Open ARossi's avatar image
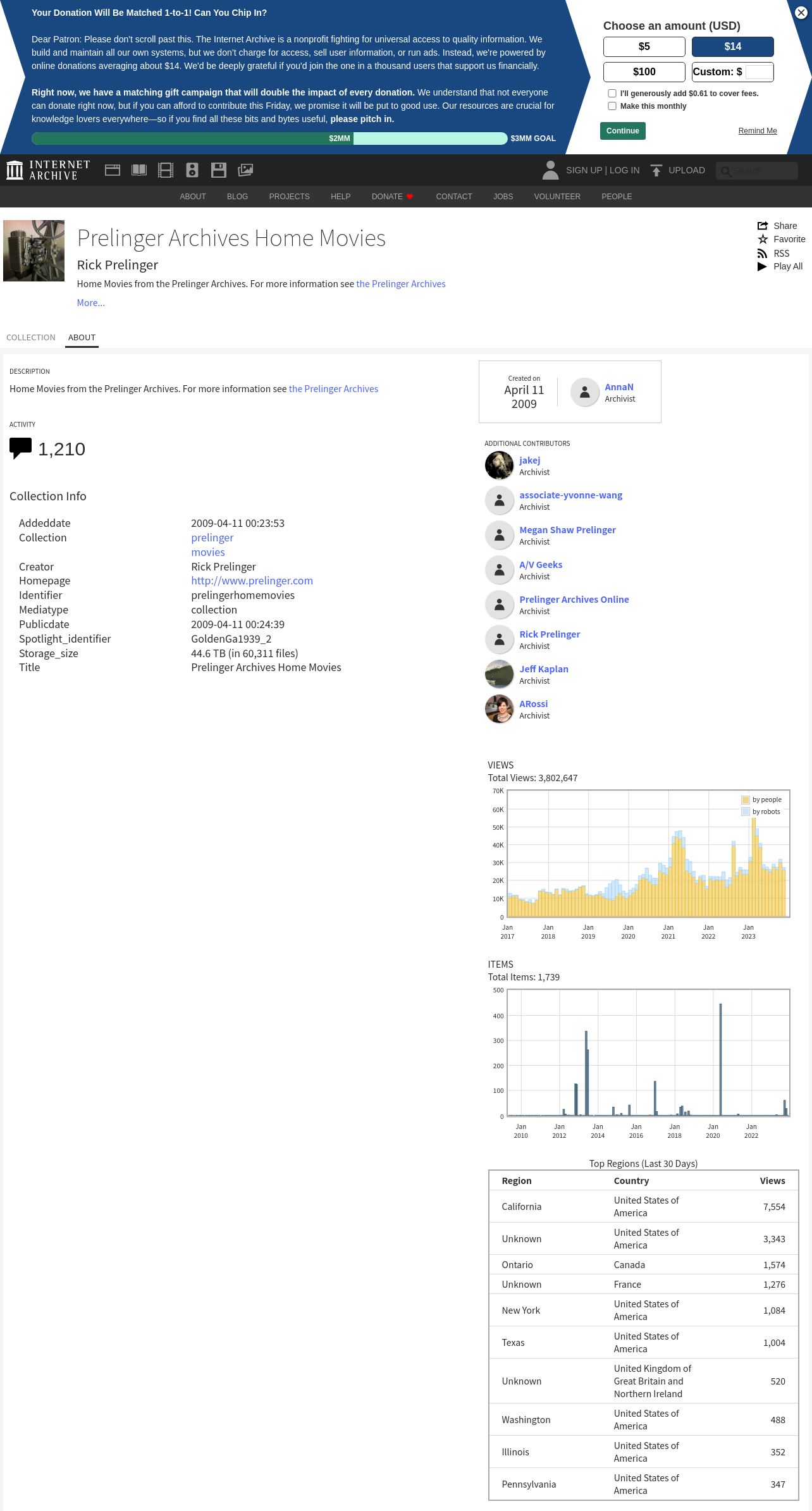The width and height of the screenshot is (812, 1511). tap(499, 709)
